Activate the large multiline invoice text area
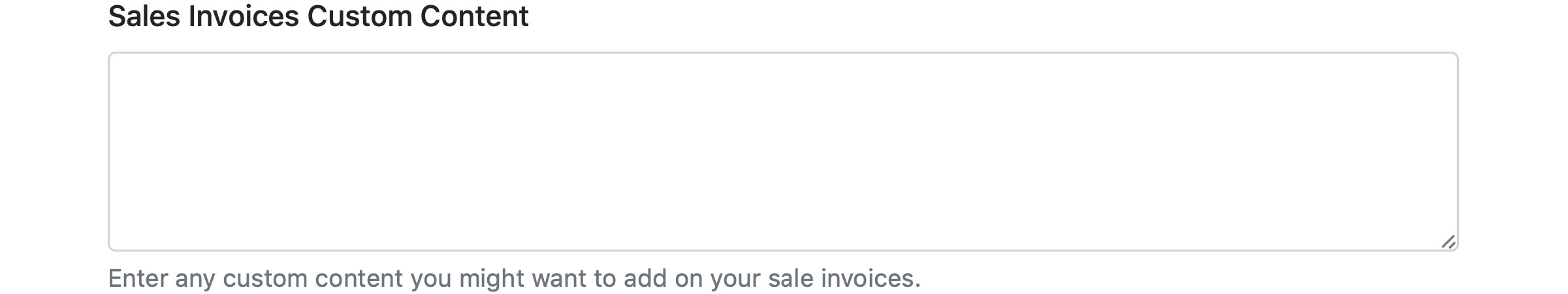The height and width of the screenshot is (294, 1568). click(x=782, y=152)
